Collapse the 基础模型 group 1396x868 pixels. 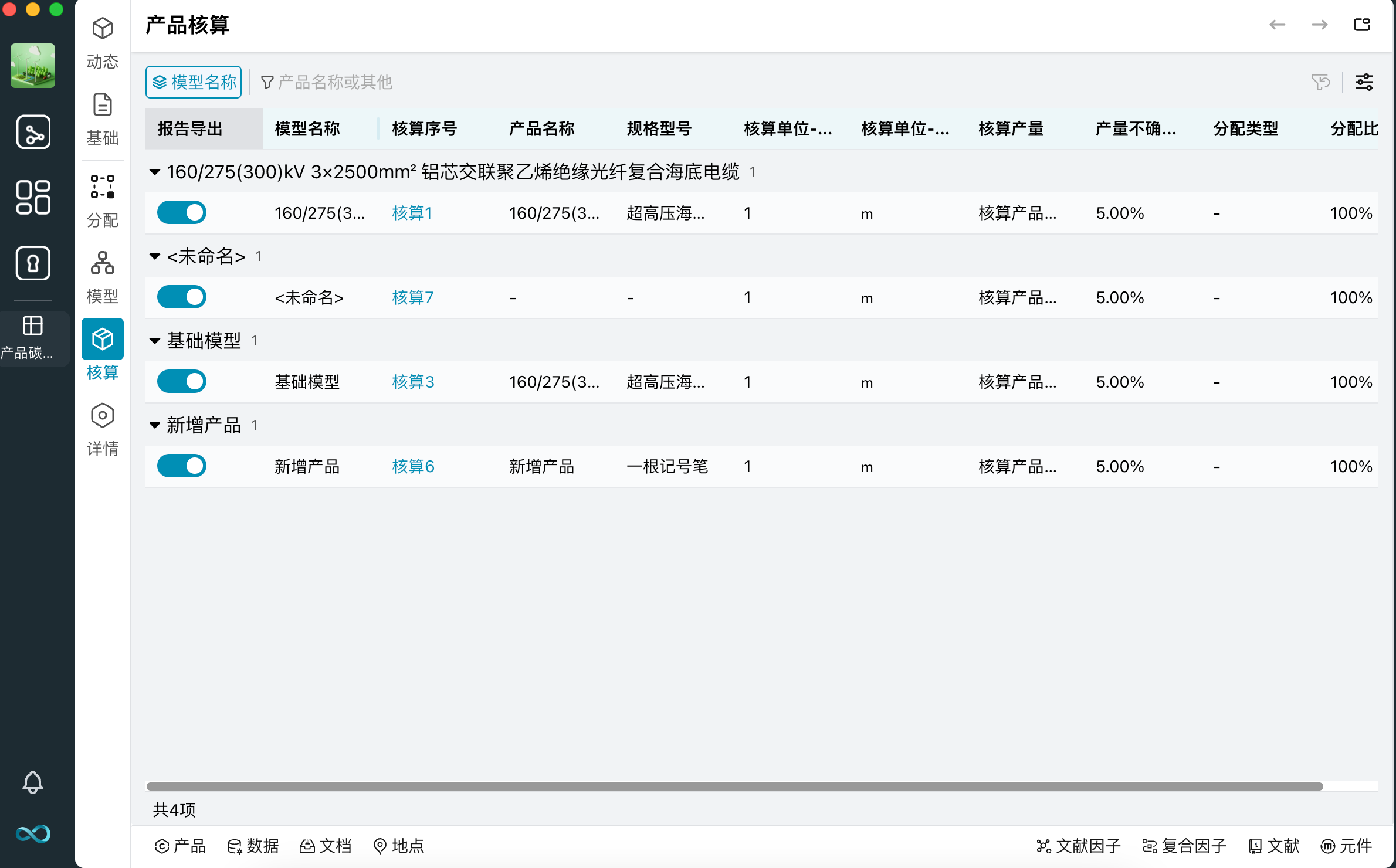[x=155, y=341]
